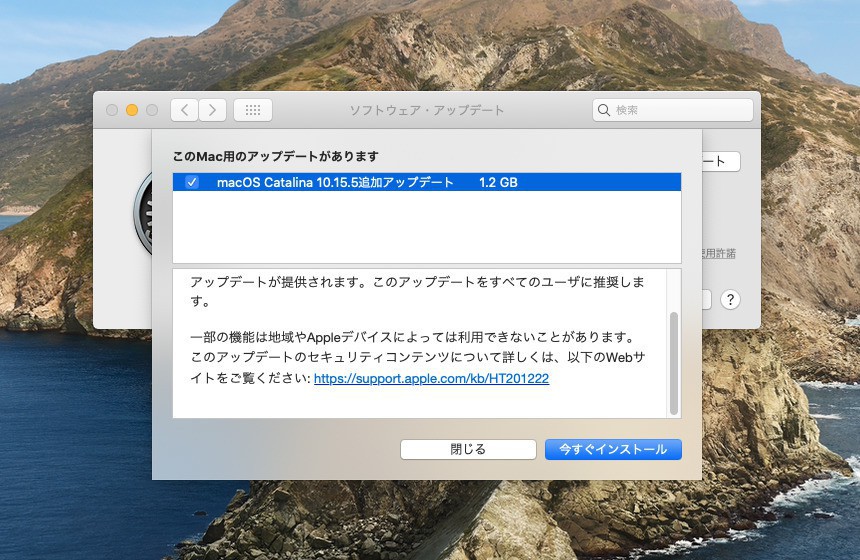This screenshot has width=860, height=560.
Task: Click the magnifier icon in search field
Action: coord(604,110)
